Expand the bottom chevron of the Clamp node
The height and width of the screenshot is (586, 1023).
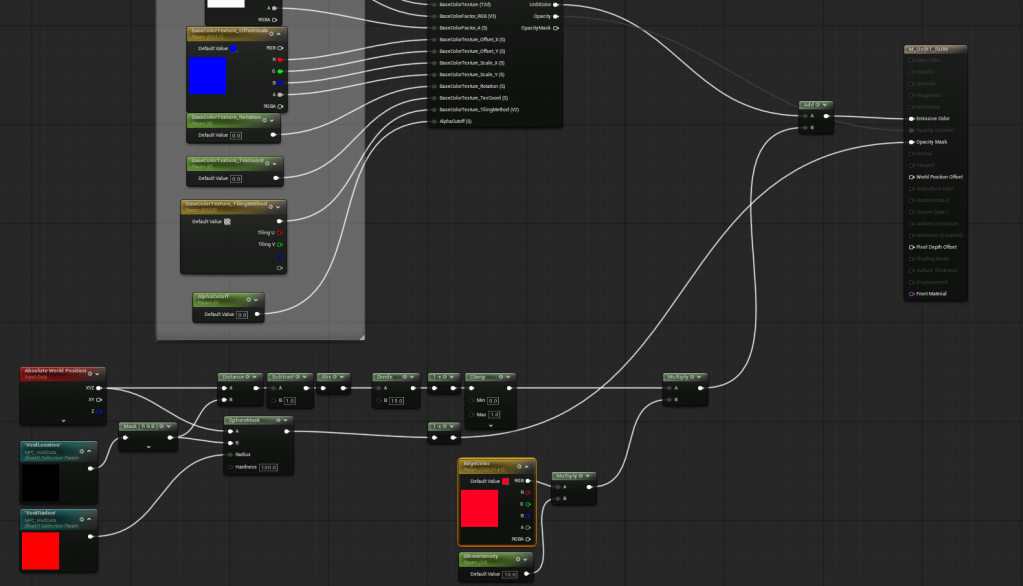tap(490, 427)
